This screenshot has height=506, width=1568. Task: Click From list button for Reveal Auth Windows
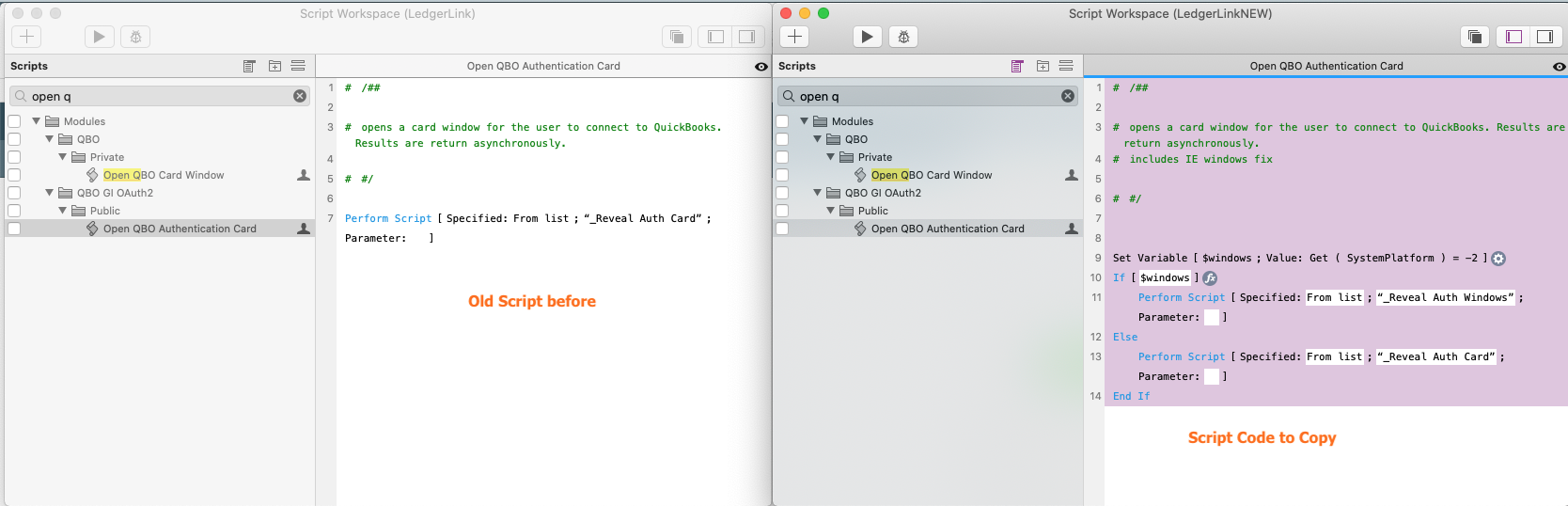[1335, 297]
